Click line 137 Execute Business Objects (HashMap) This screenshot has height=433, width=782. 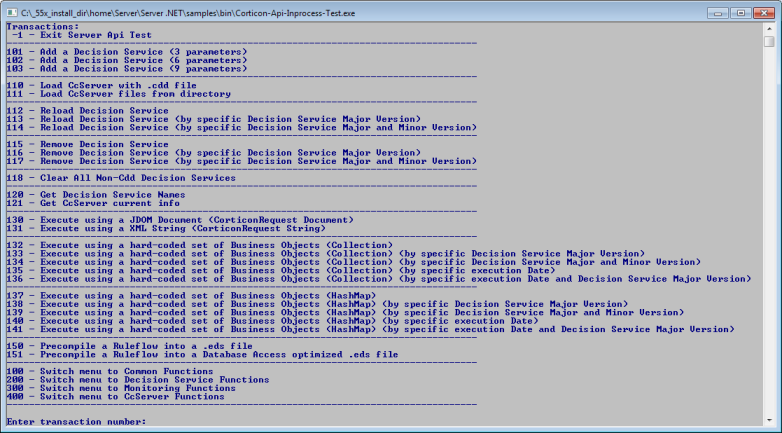(x=191, y=296)
